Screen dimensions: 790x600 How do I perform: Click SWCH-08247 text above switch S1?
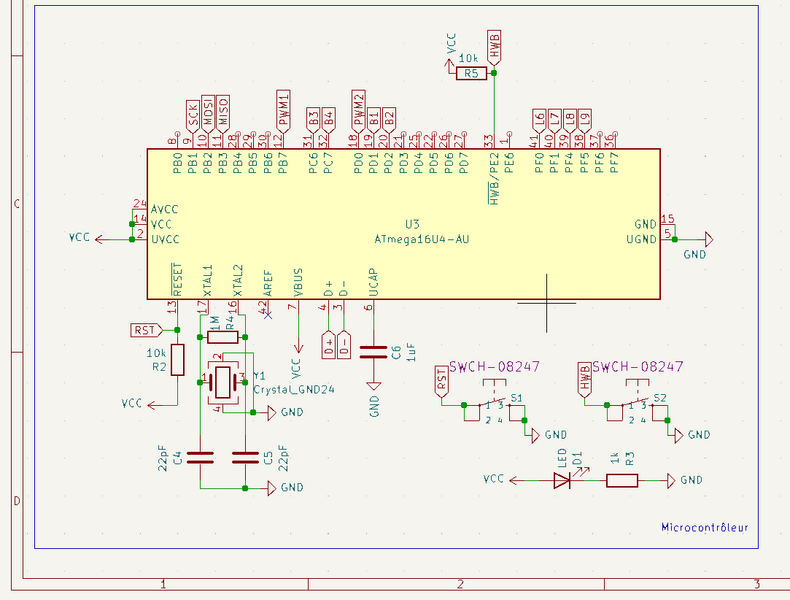pyautogui.click(x=494, y=367)
